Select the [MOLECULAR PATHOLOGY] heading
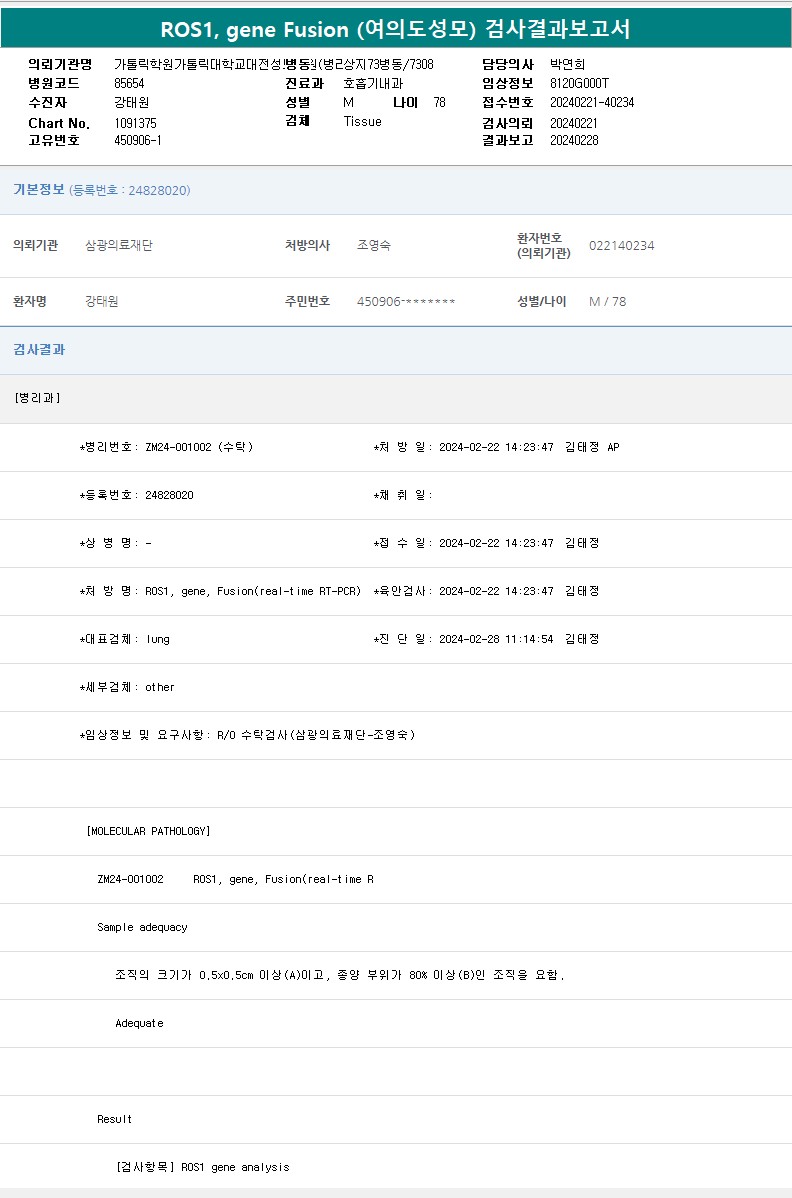Image resolution: width=792 pixels, height=1198 pixels. coord(148,831)
